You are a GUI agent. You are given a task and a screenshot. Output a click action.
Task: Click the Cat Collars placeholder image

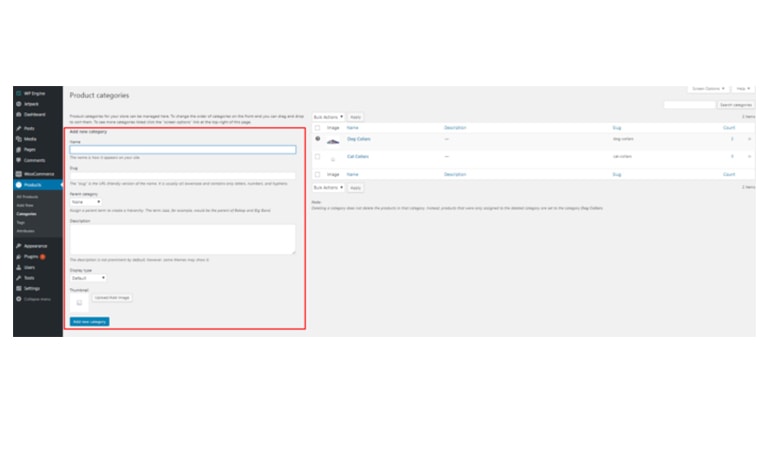(x=333, y=159)
